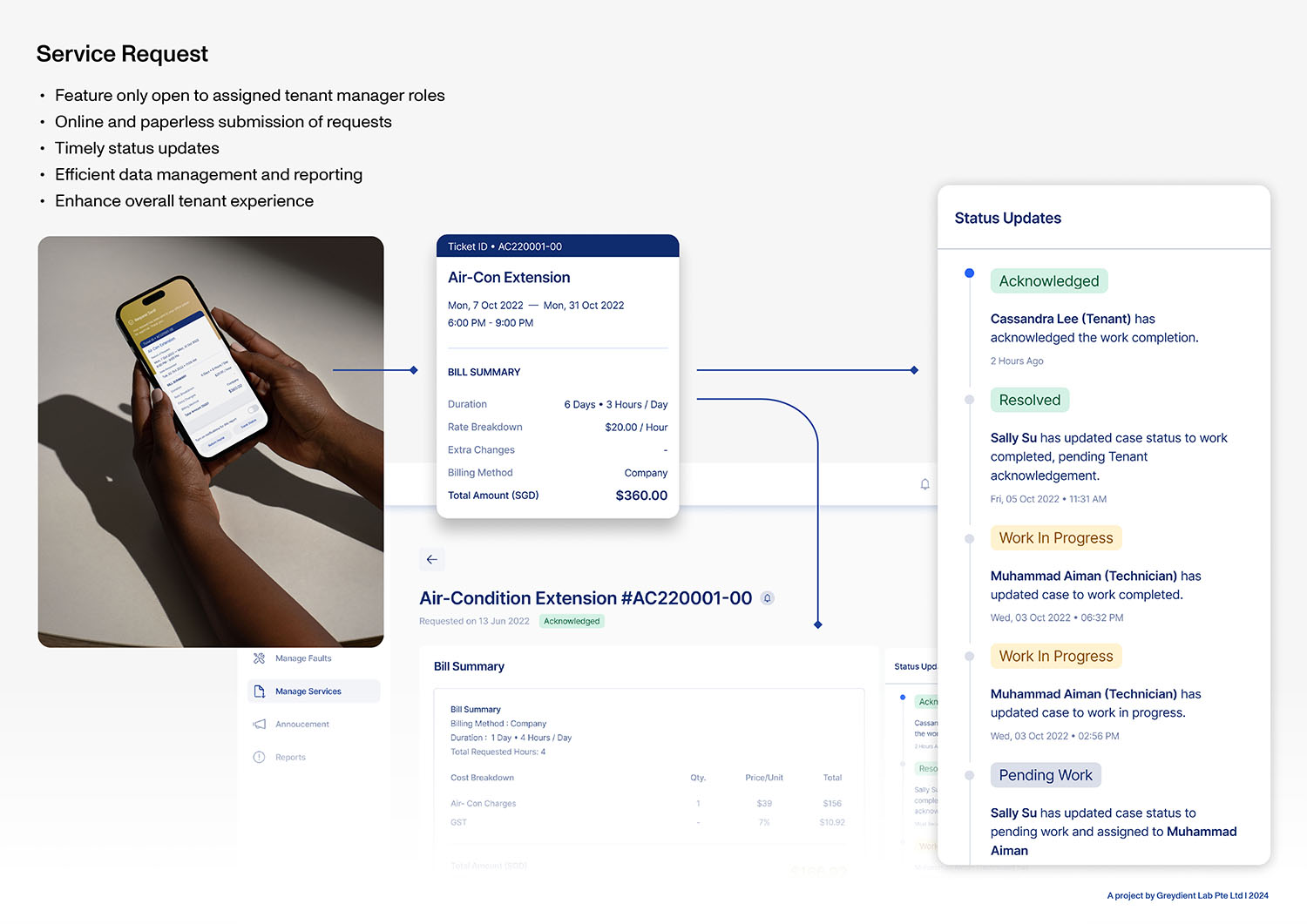Click the Ticket ID AC220001-00 card header
This screenshot has width=1307, height=924.
[x=557, y=246]
